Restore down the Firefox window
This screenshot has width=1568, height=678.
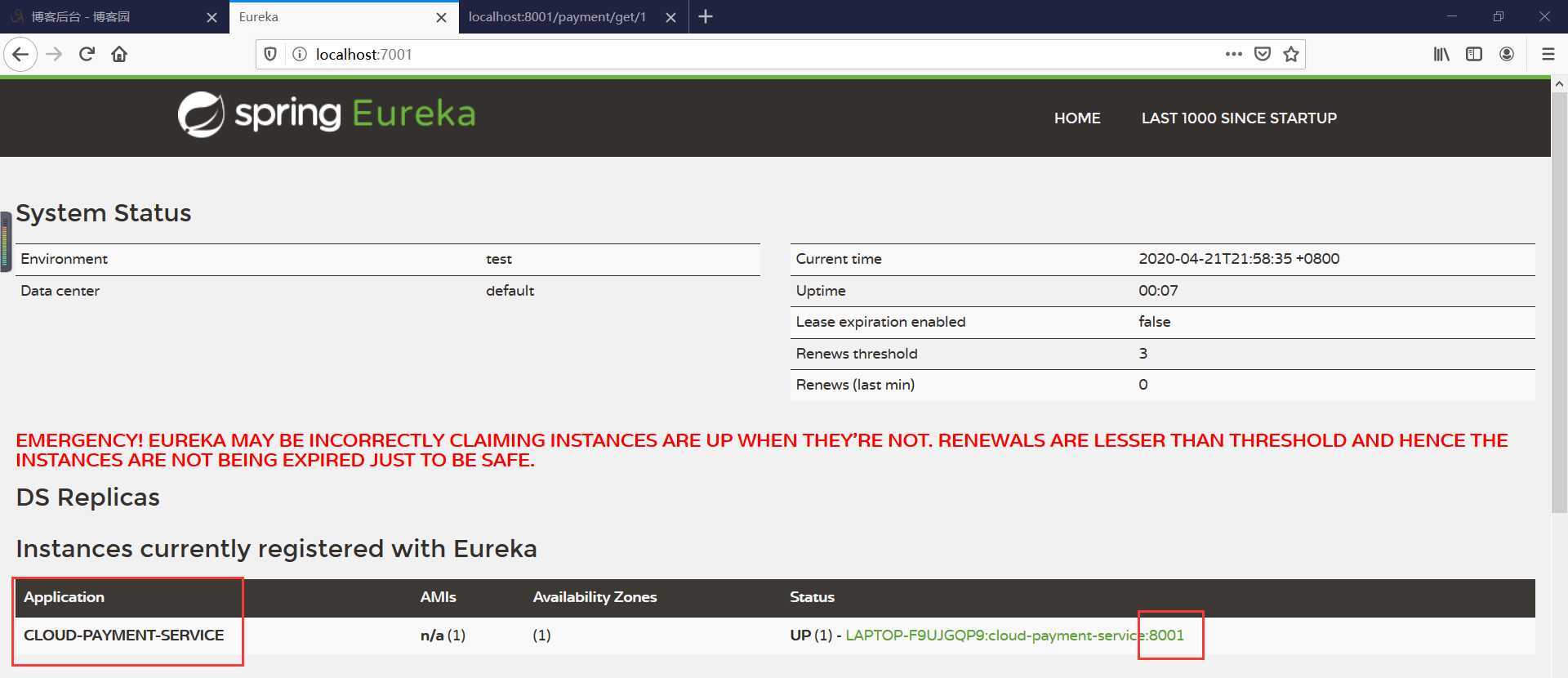tap(1498, 16)
